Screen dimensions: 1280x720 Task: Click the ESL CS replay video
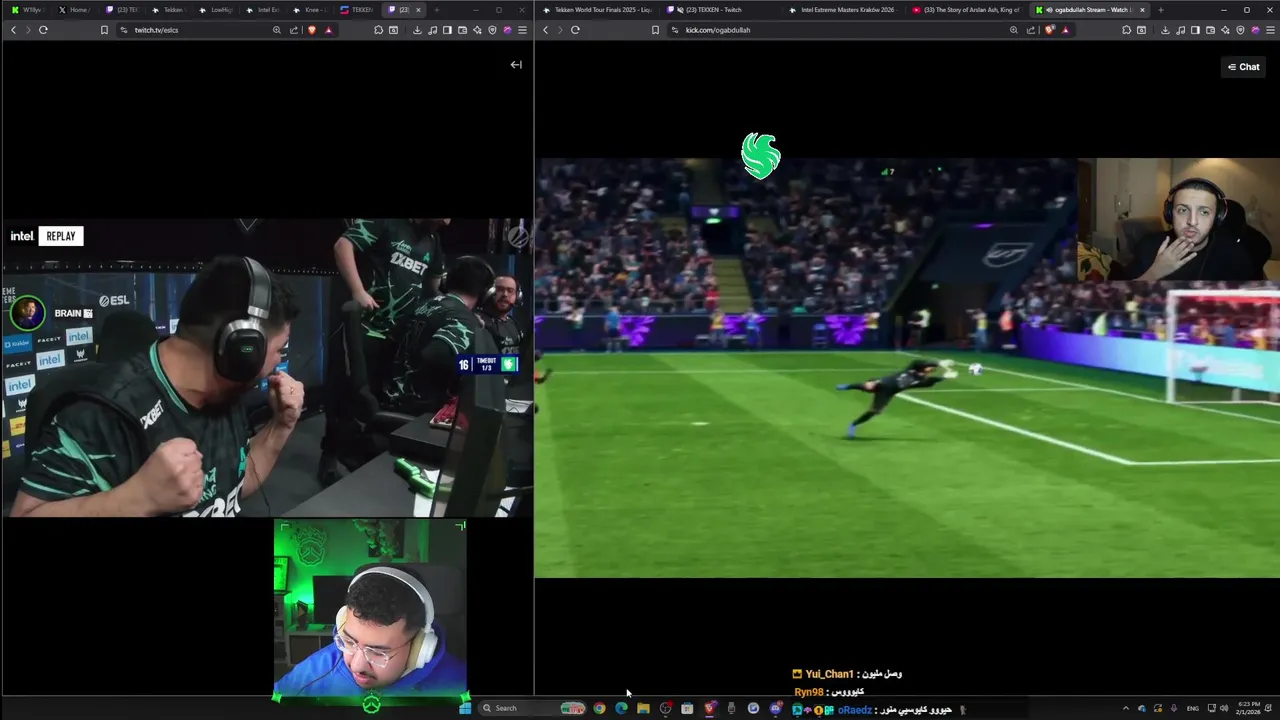267,368
